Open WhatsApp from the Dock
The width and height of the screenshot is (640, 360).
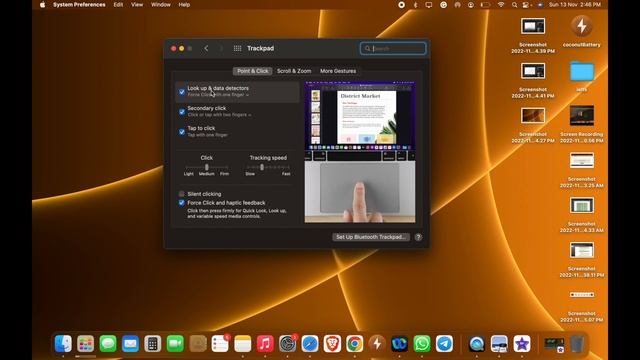click(x=422, y=344)
